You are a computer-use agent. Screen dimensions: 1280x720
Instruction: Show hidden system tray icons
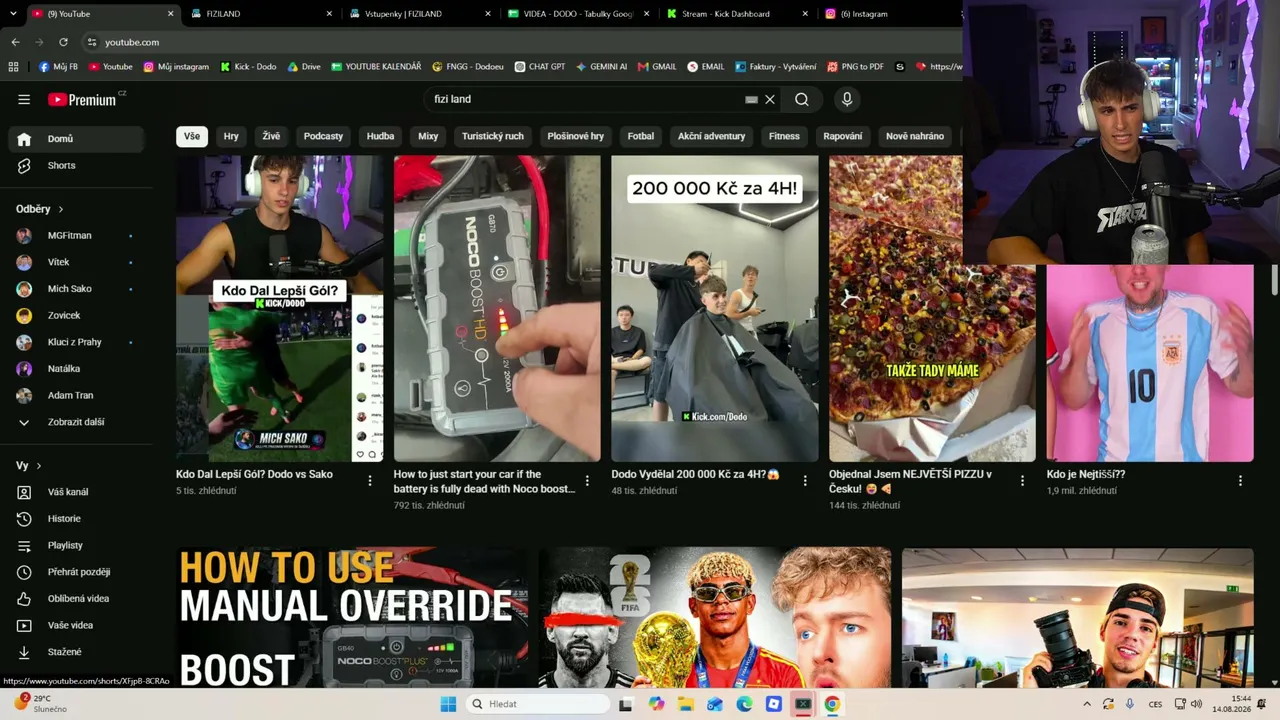click(x=1087, y=704)
